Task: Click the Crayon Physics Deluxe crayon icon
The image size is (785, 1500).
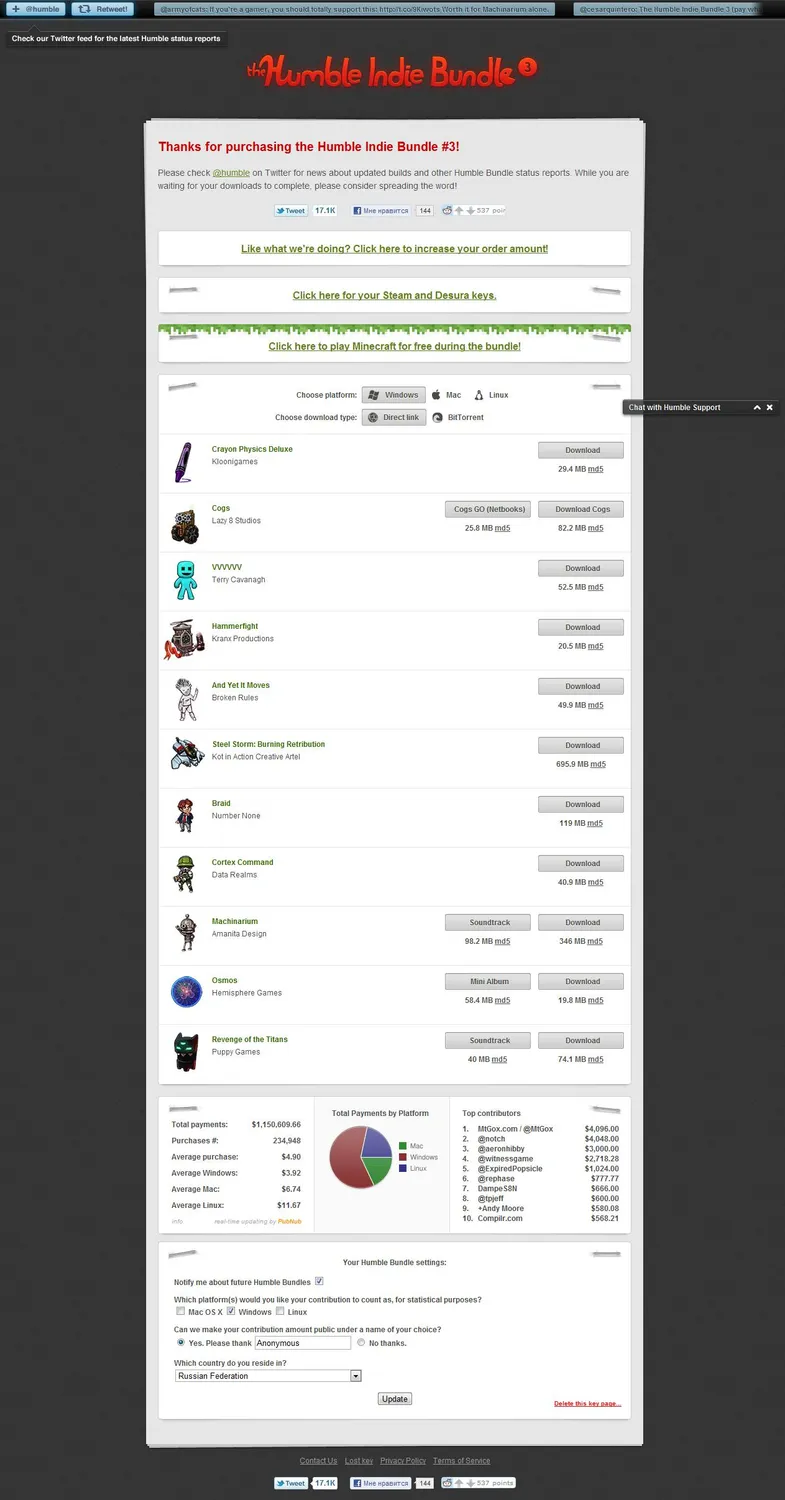Action: pos(183,463)
